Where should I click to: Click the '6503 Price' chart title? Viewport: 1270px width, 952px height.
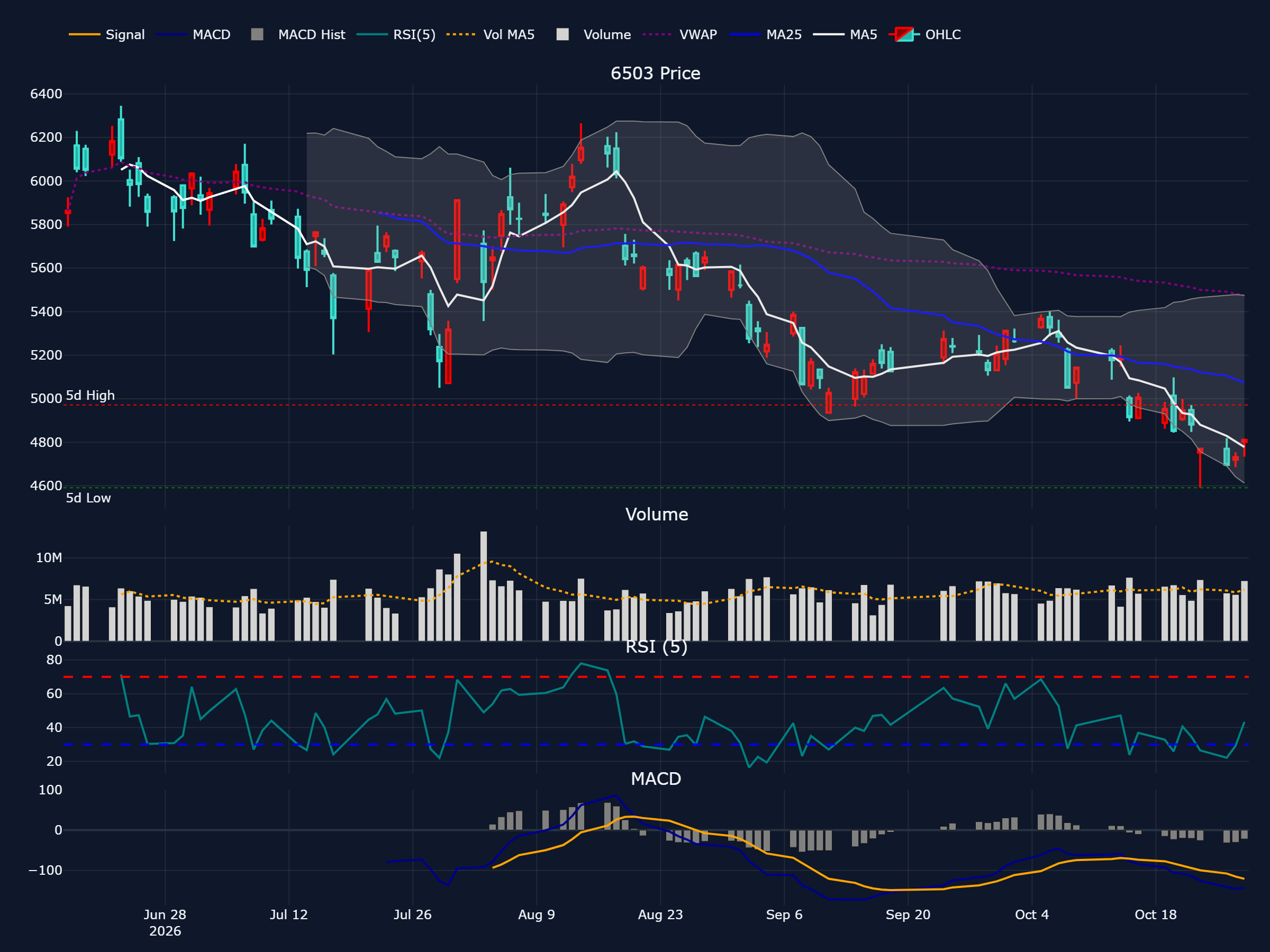pos(656,74)
